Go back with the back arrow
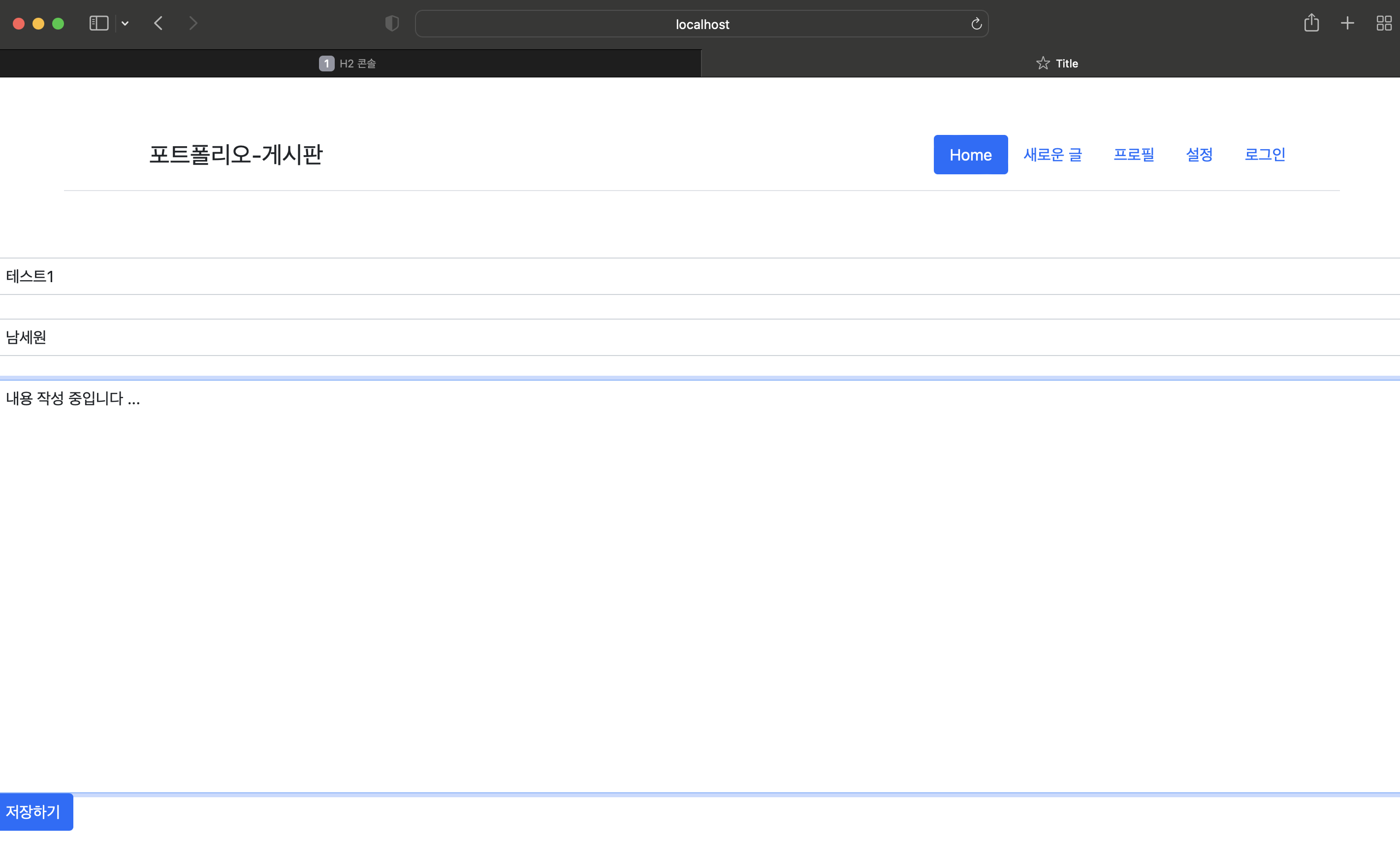The width and height of the screenshot is (1400, 846). click(x=159, y=23)
